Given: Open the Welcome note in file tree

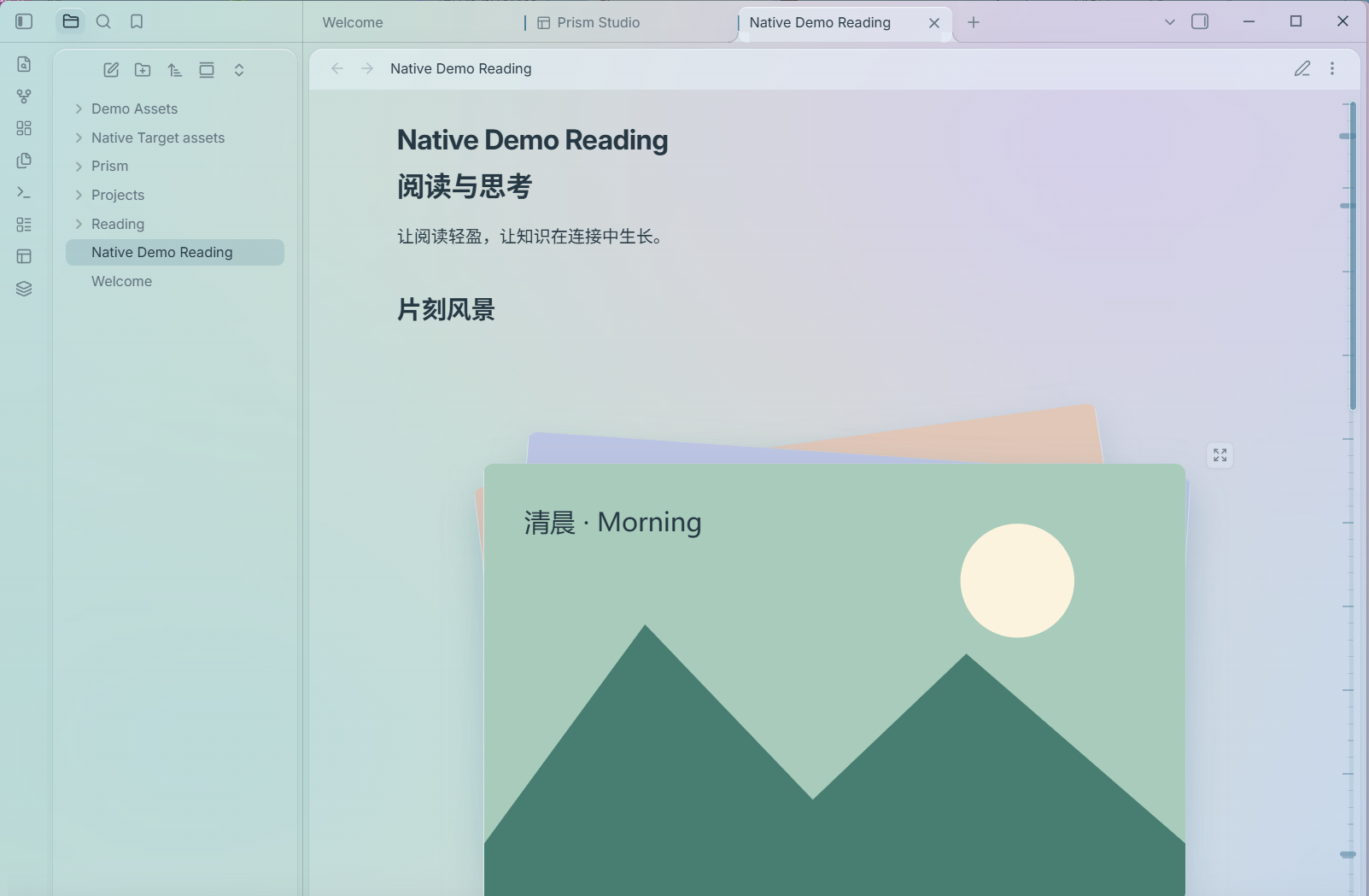Looking at the screenshot, I should [175, 281].
